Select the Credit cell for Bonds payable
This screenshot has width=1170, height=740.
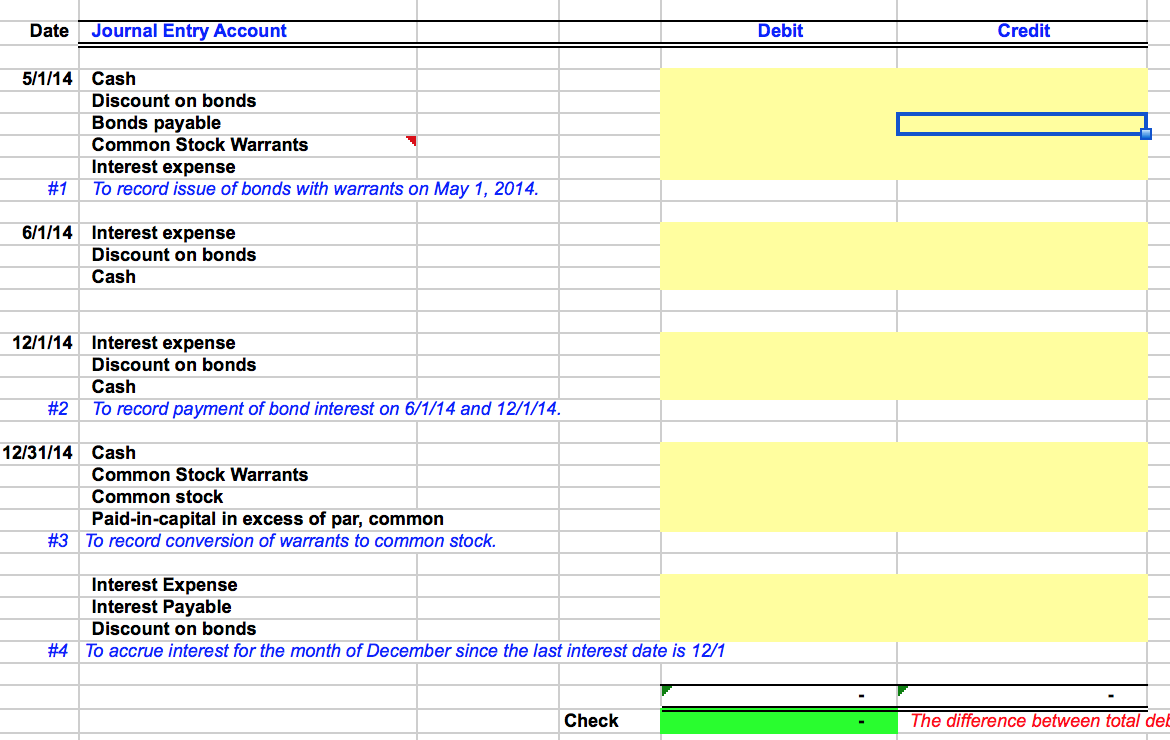[x=1022, y=124]
